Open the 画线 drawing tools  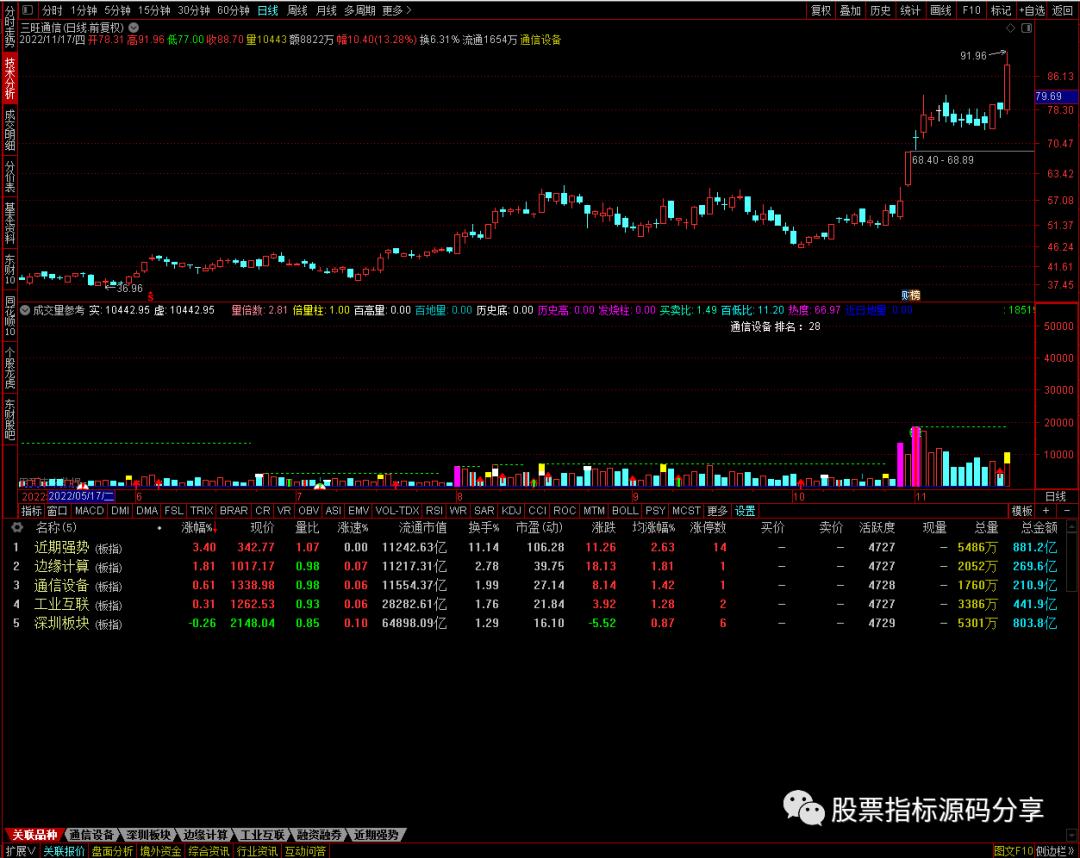click(x=941, y=10)
